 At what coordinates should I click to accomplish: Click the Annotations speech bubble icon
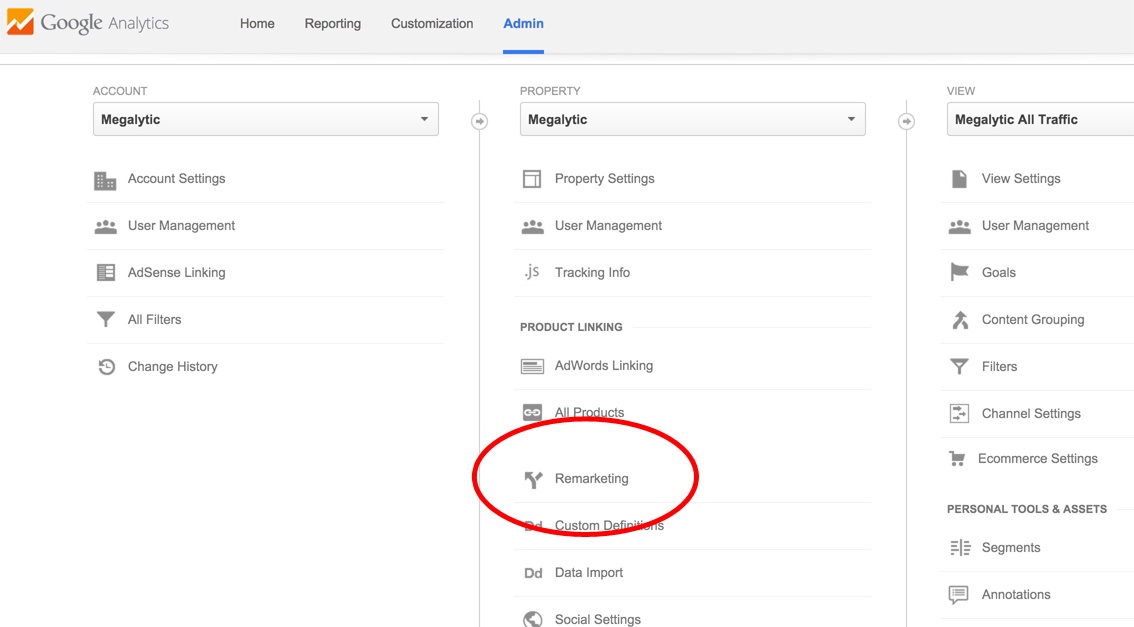[x=958, y=595]
